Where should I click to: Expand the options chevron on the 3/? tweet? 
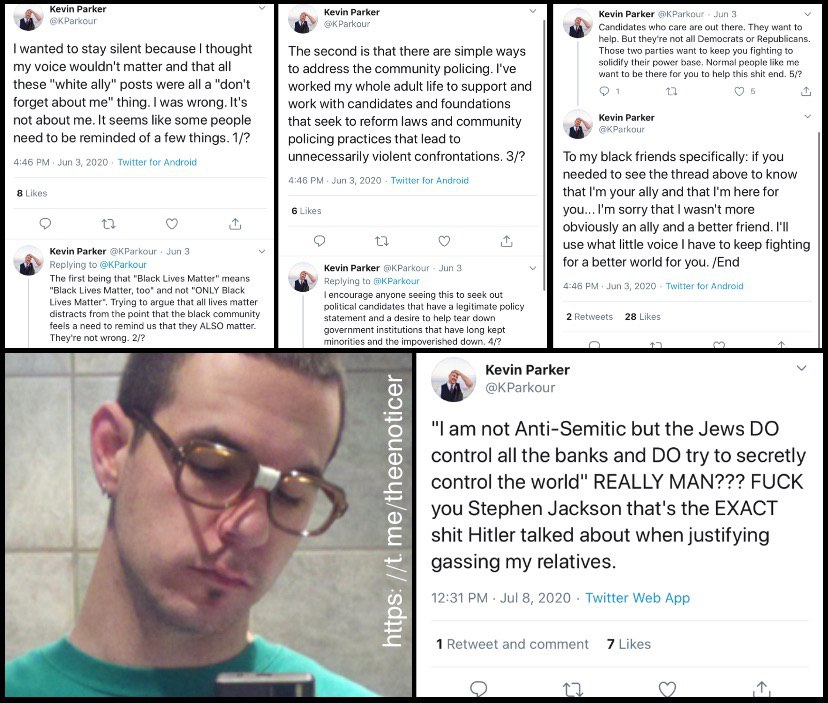[x=533, y=11]
